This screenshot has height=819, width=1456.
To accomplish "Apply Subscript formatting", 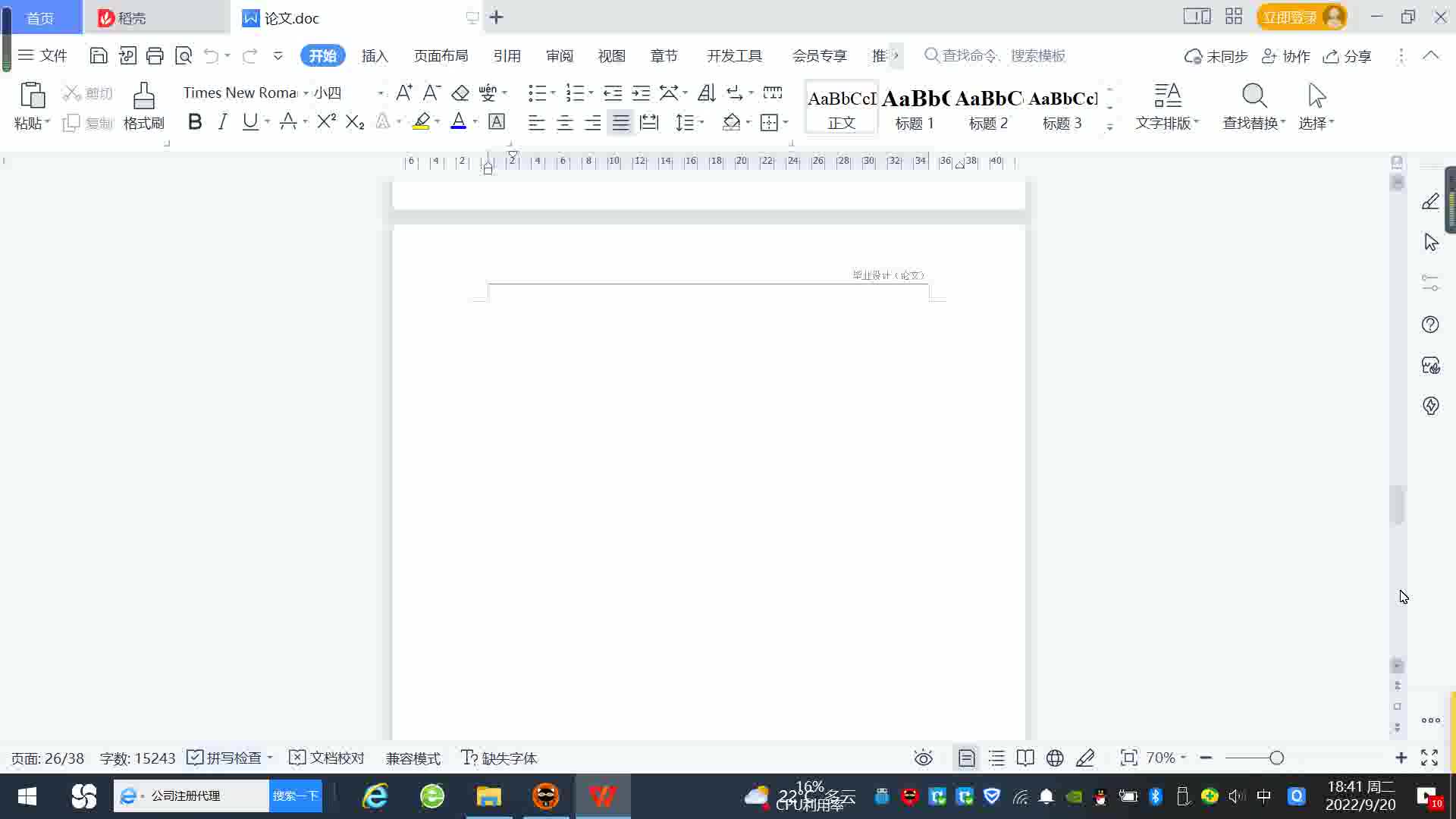I will click(355, 121).
